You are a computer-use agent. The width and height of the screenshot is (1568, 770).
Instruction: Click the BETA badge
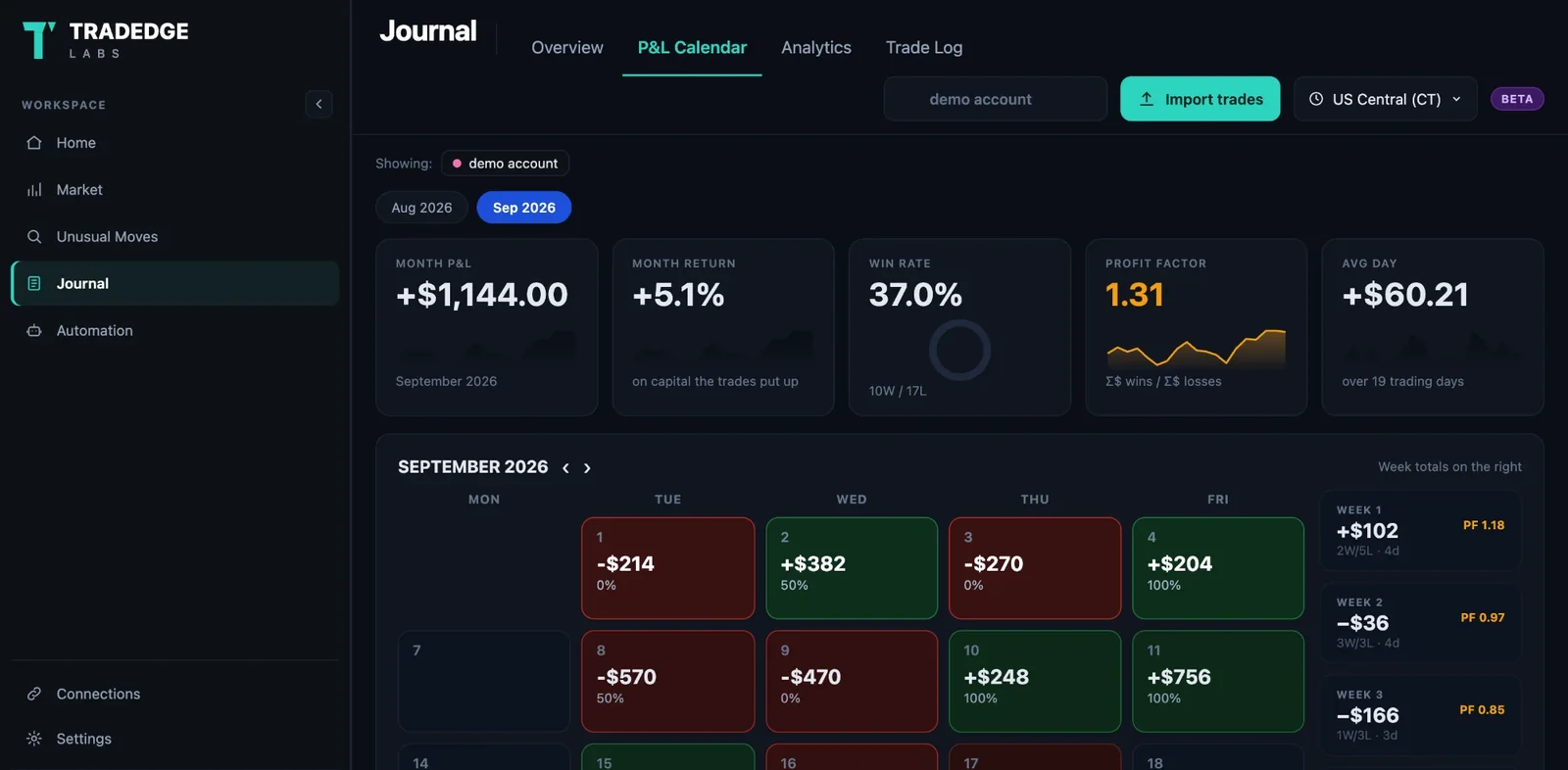click(x=1517, y=99)
